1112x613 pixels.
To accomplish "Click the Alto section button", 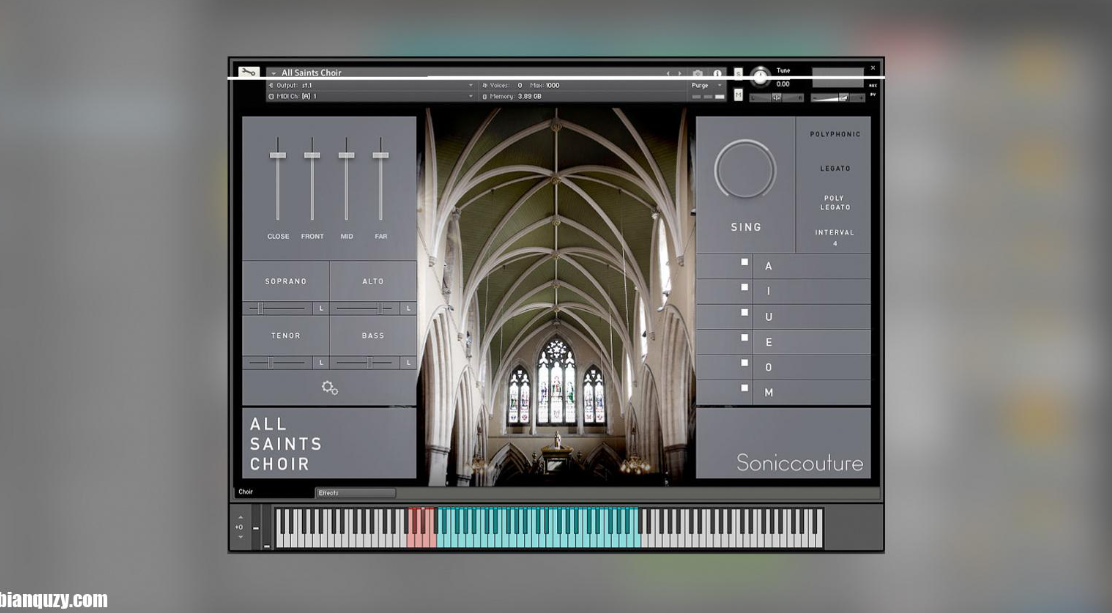I will click(373, 281).
